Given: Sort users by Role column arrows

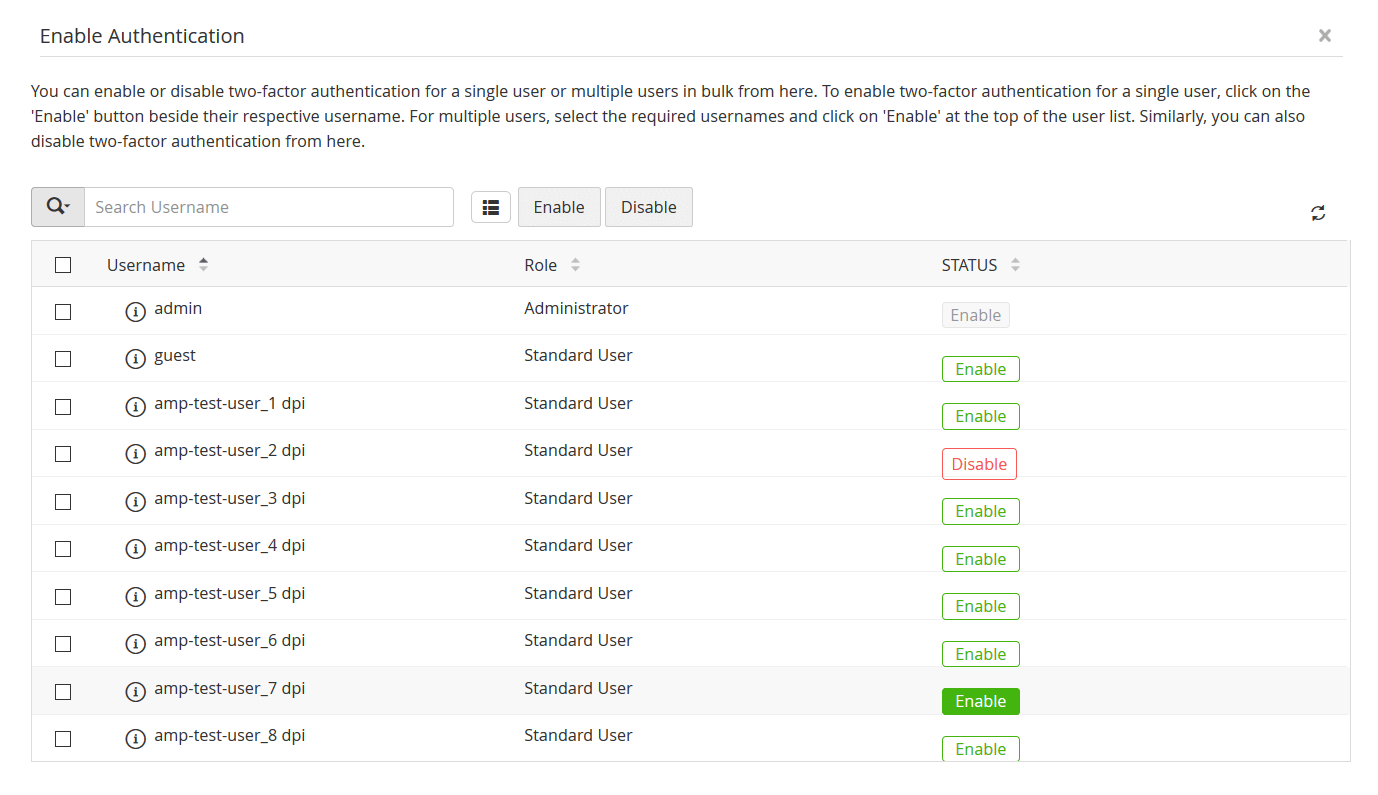Looking at the screenshot, I should click(575, 265).
